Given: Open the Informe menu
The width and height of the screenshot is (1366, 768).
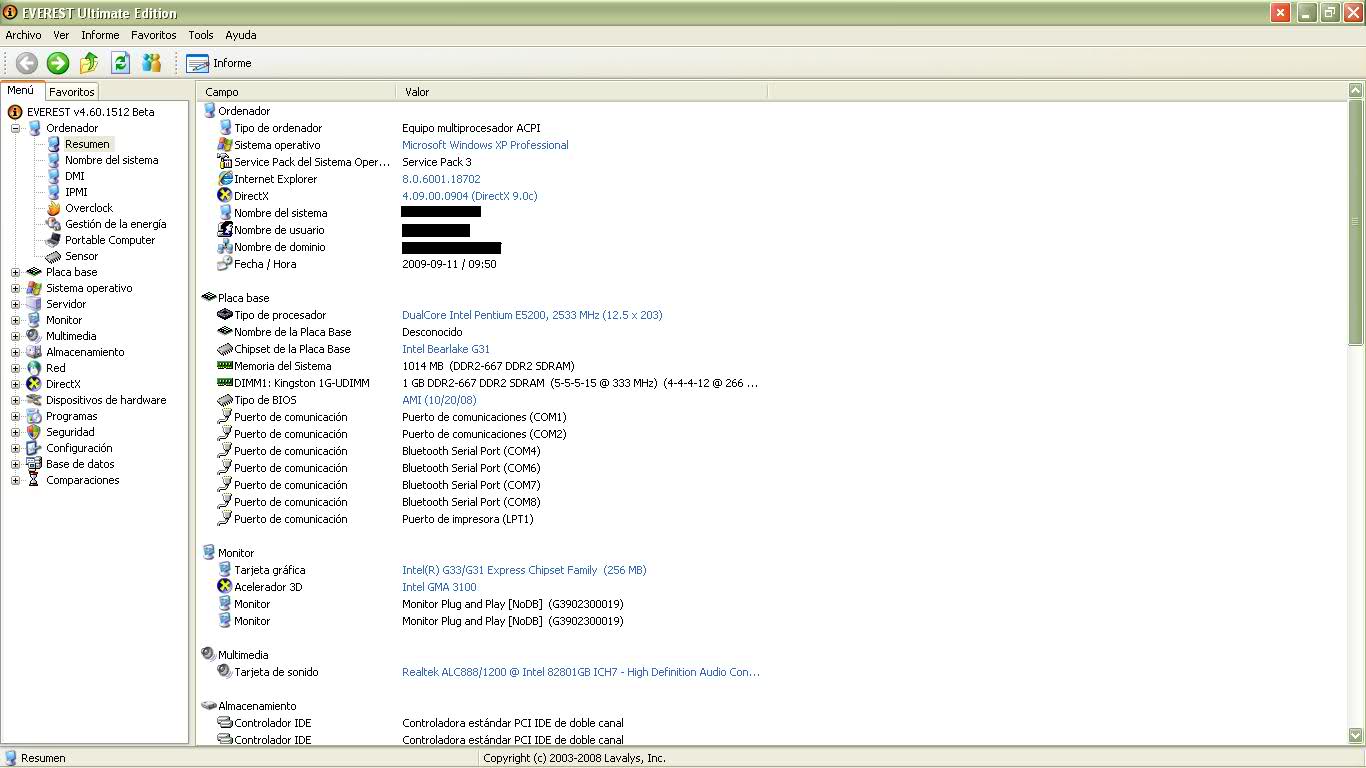Looking at the screenshot, I should pyautogui.click(x=100, y=35).
